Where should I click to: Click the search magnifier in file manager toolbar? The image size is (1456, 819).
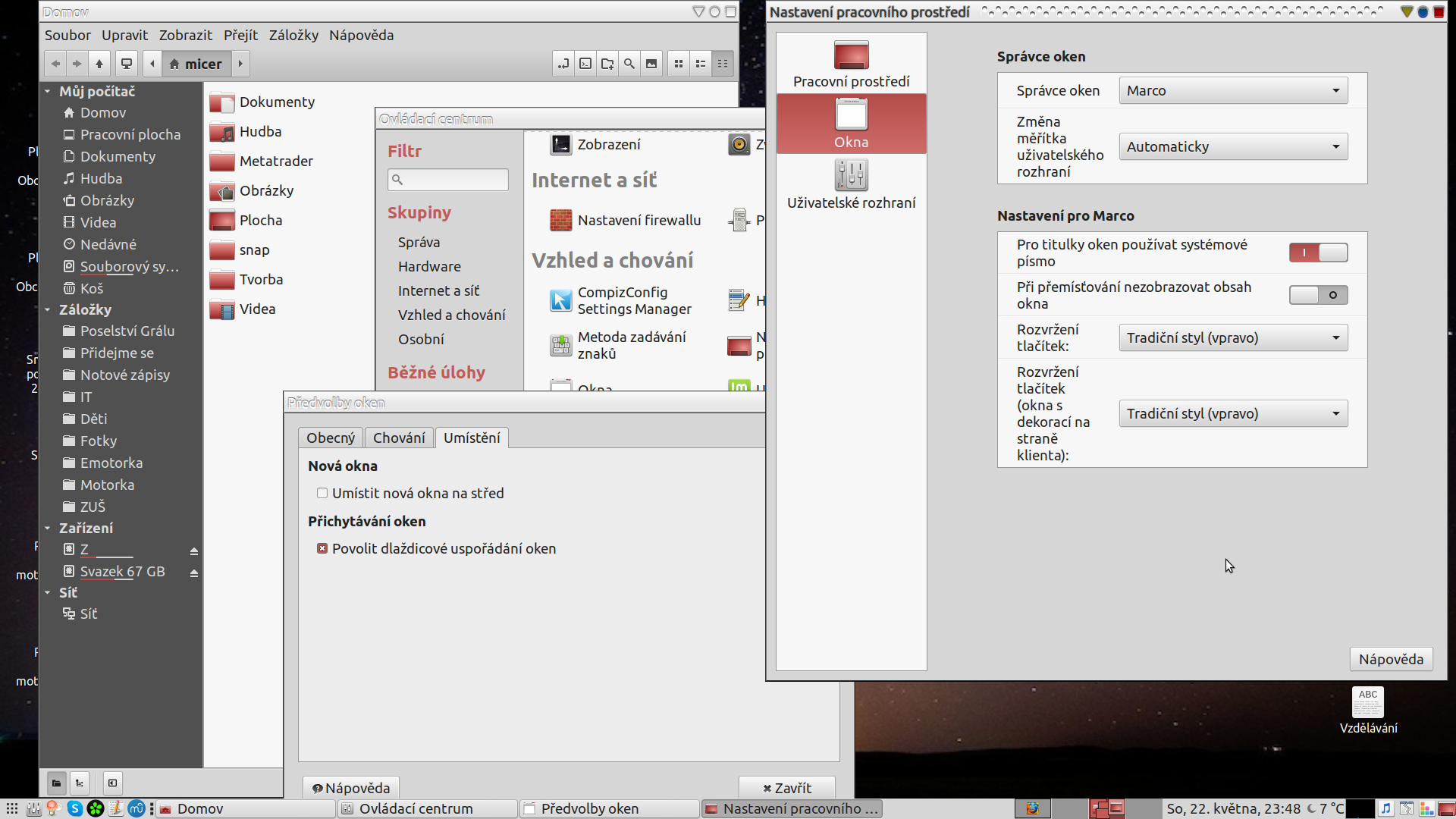(629, 64)
